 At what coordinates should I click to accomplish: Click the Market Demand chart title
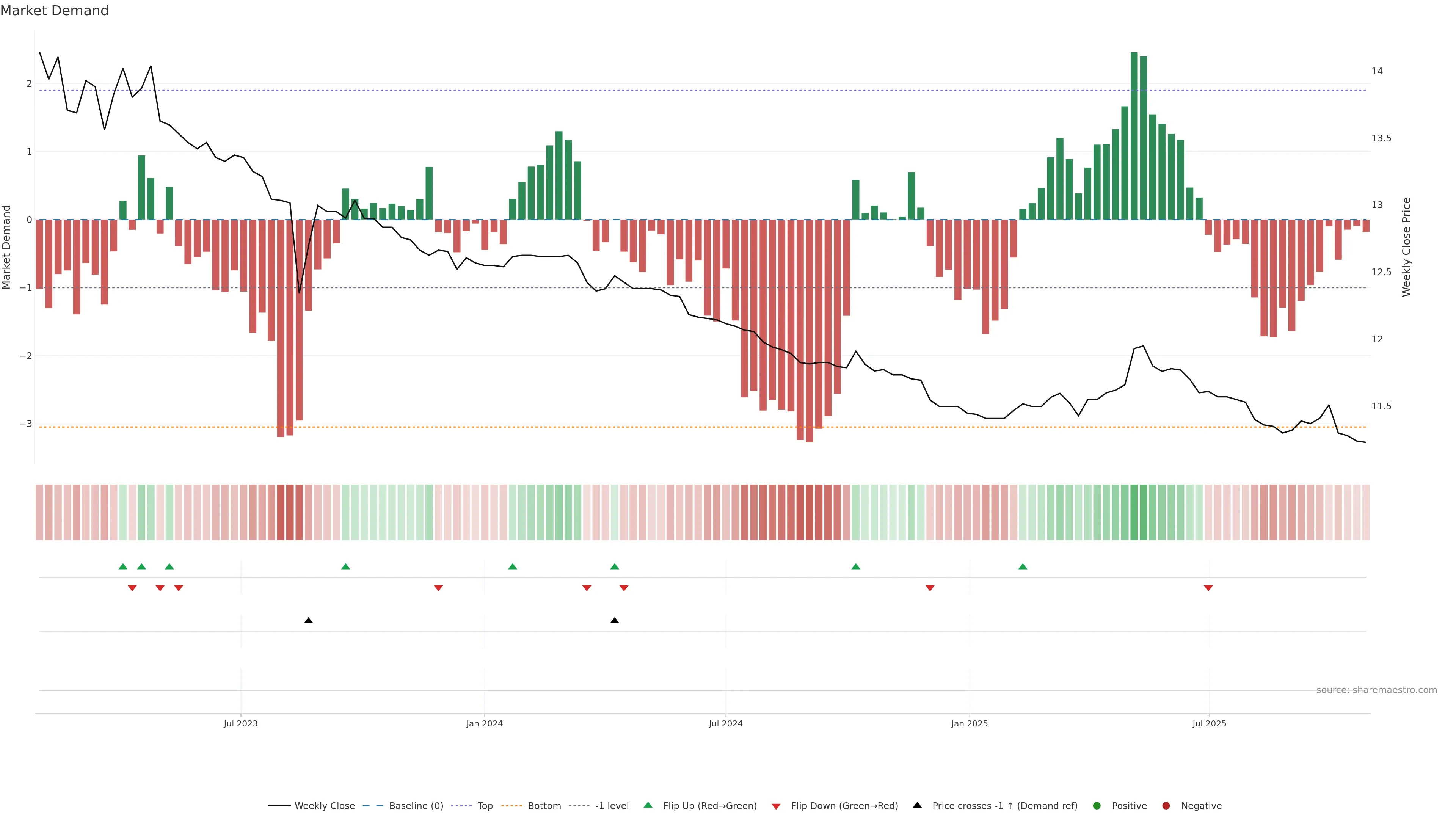(54, 11)
